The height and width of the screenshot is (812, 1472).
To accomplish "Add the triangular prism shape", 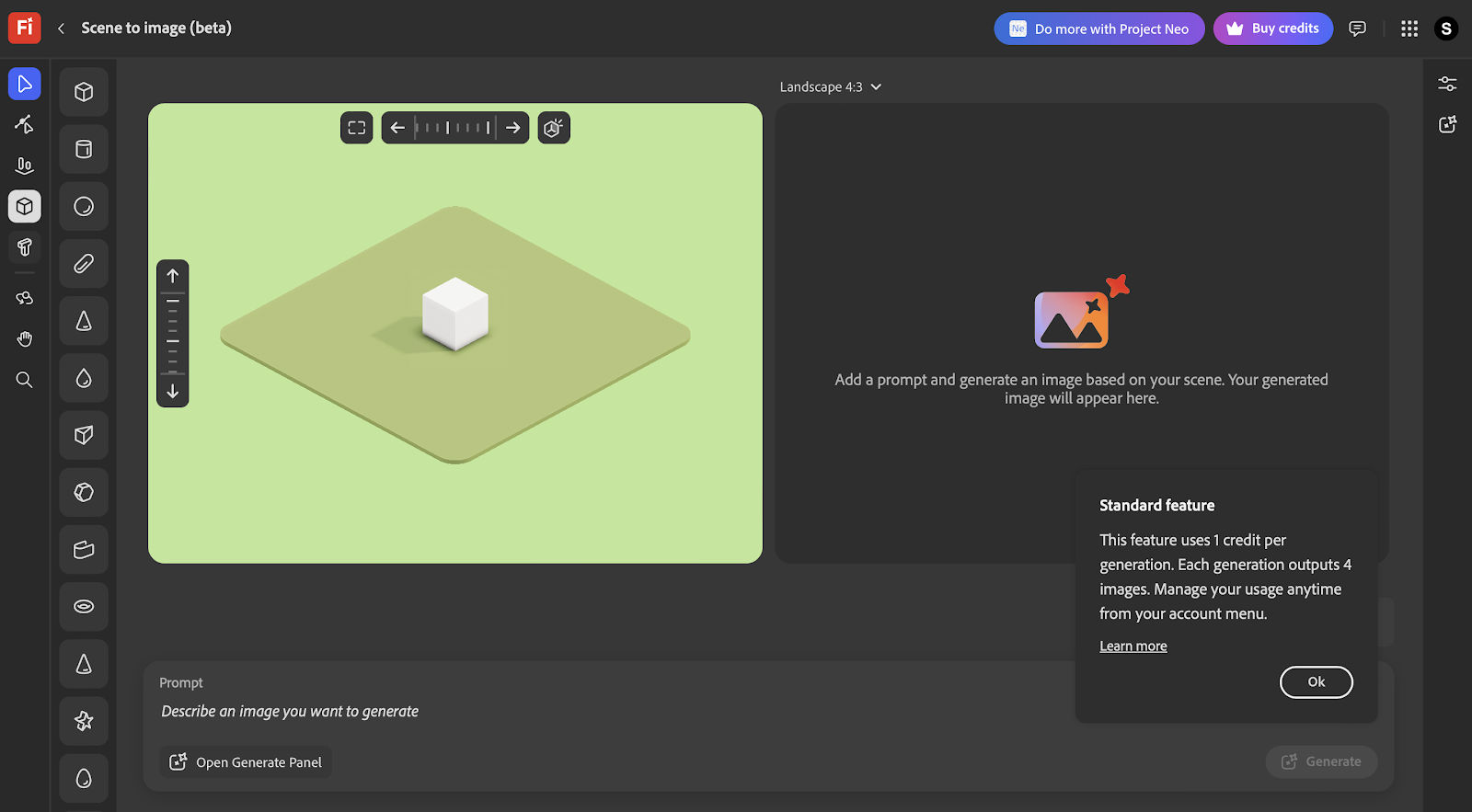I will (84, 435).
